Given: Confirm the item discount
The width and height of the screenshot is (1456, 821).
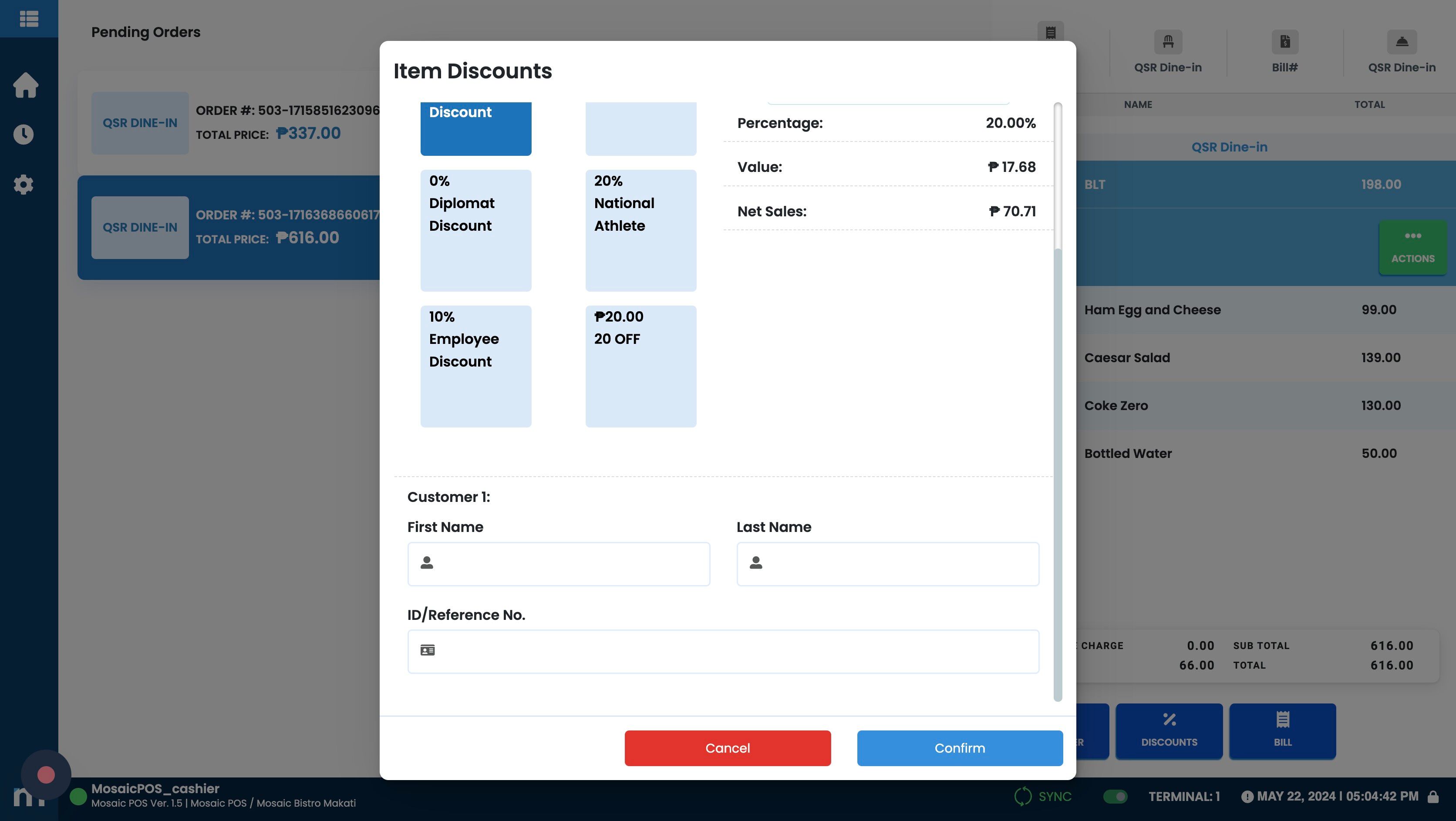Looking at the screenshot, I should coord(960,748).
